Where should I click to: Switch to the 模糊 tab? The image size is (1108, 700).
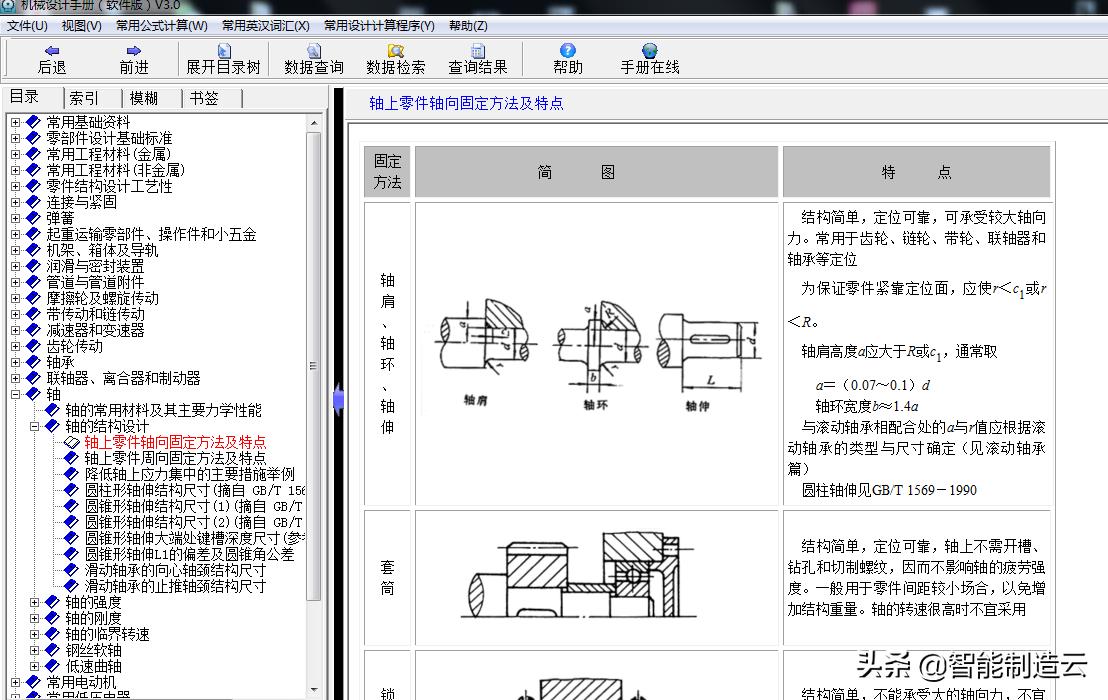(143, 97)
